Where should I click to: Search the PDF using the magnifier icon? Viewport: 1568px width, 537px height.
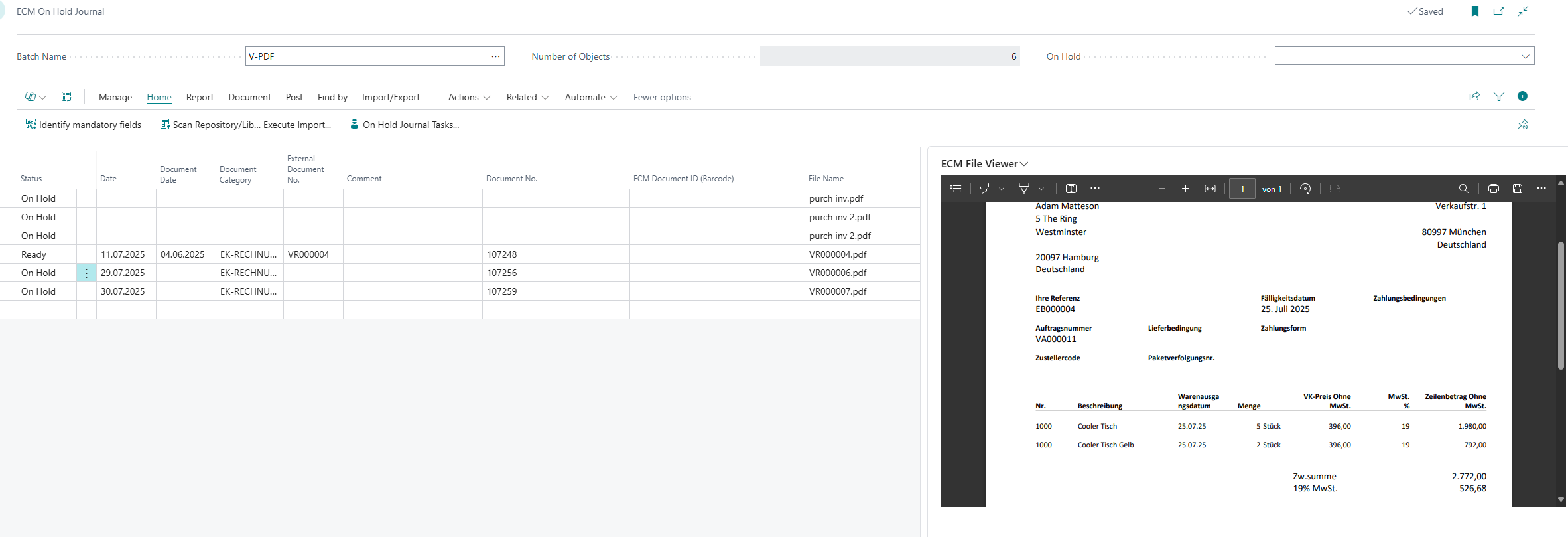[1463, 189]
